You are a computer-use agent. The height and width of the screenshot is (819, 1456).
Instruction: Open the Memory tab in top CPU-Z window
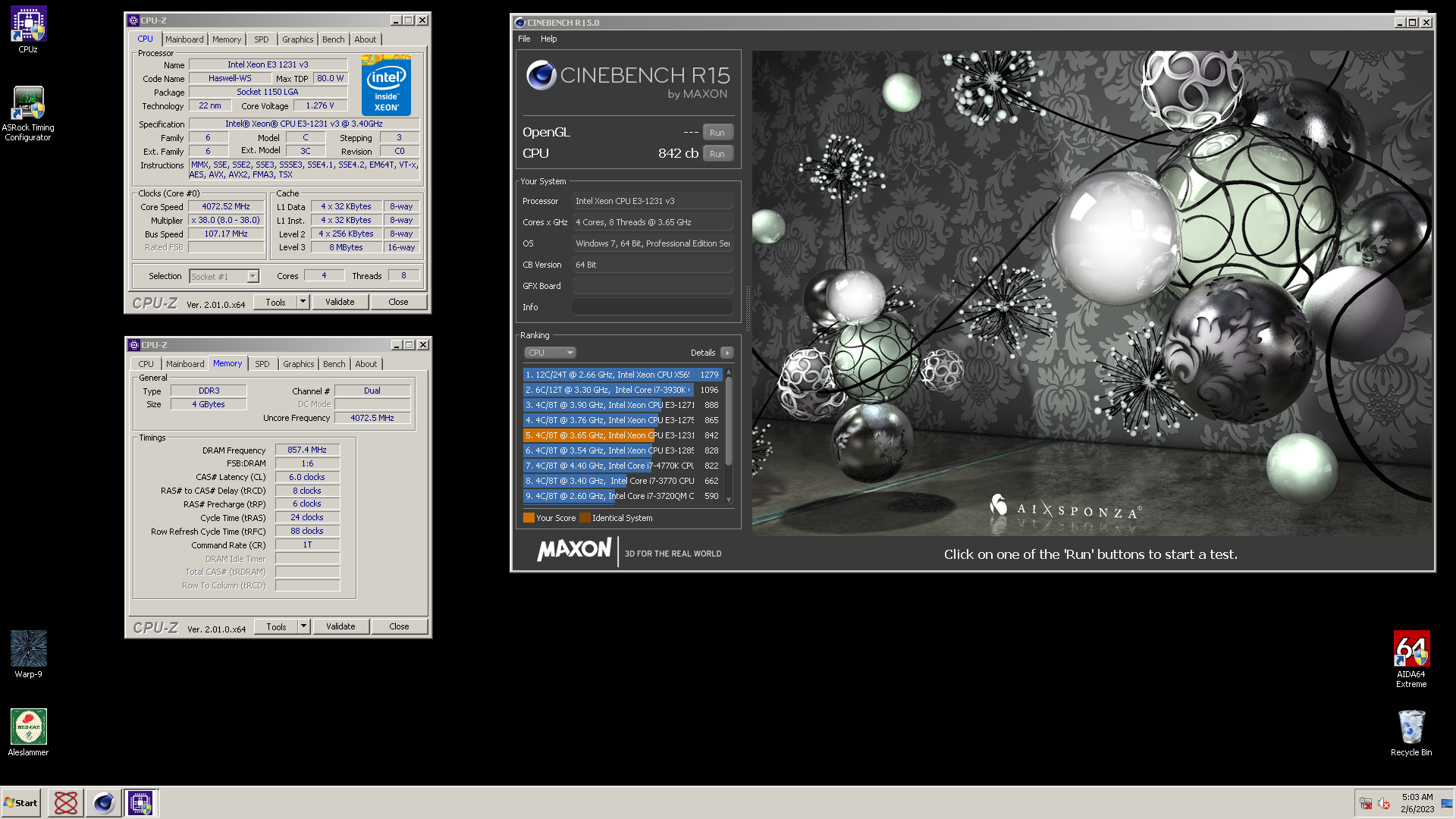(227, 39)
